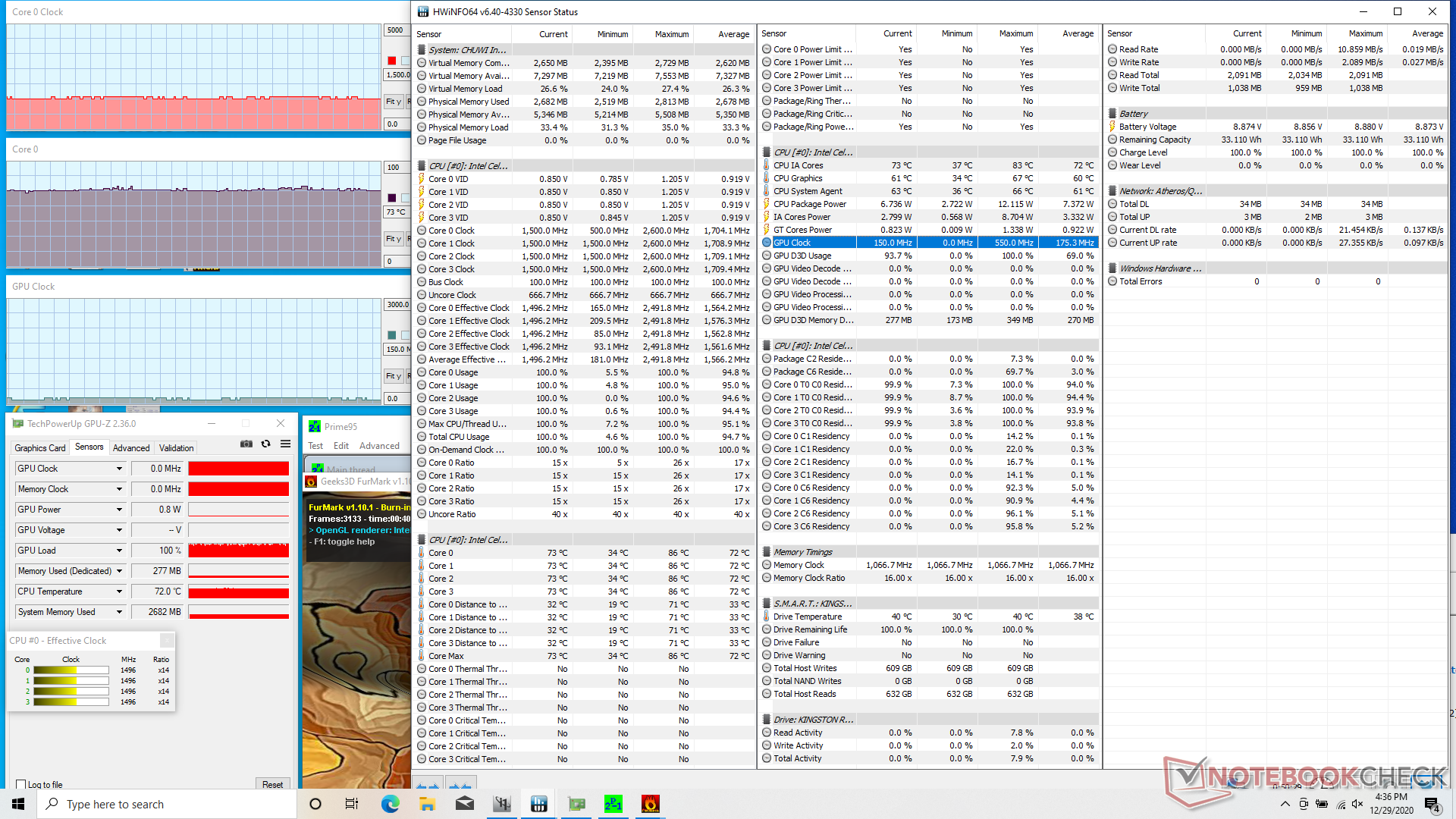Open the GPU Load sensor dropdown
The height and width of the screenshot is (819, 1456).
pyautogui.click(x=119, y=551)
